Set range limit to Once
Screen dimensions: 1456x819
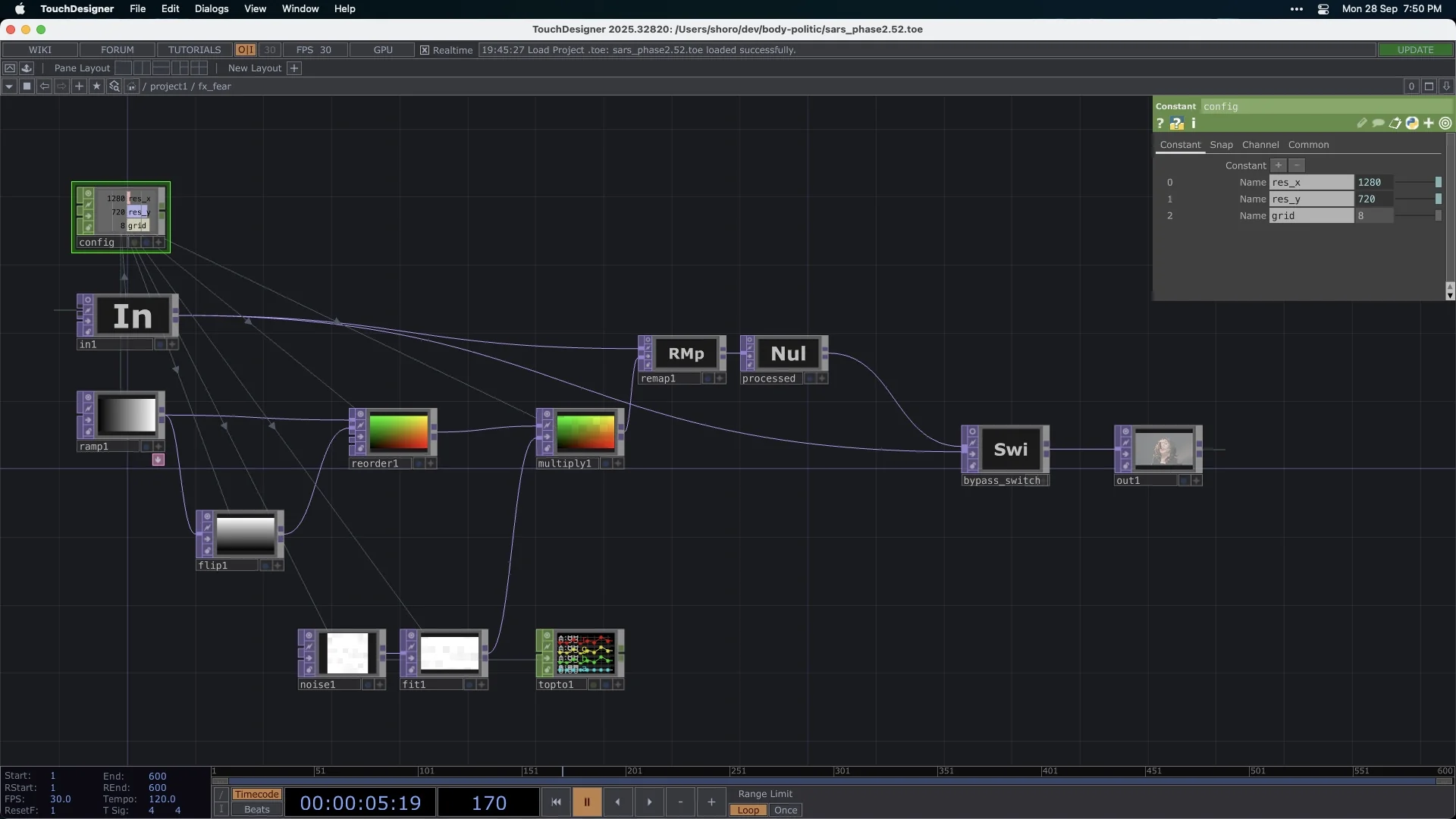[786, 810]
